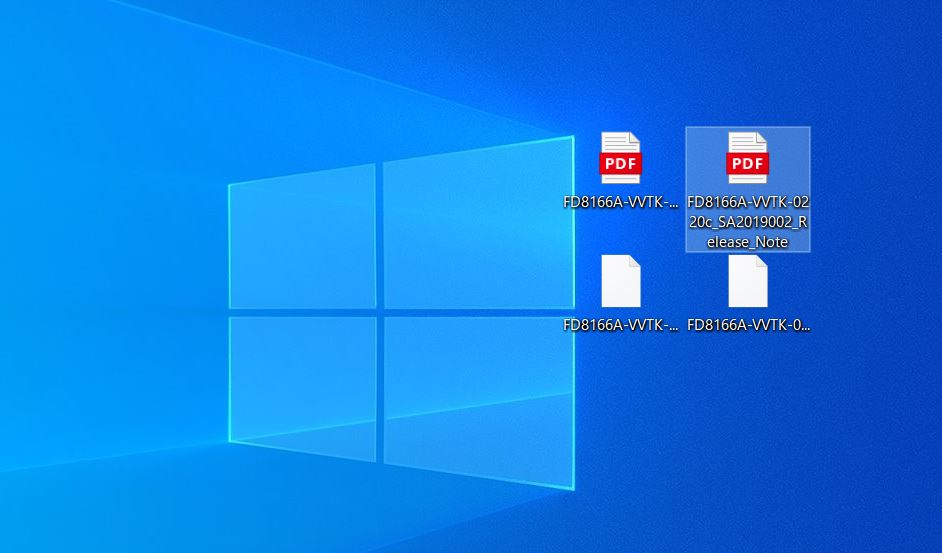Click the highlighted Release_Note PDF file icon
942x553 pixels.
point(747,158)
